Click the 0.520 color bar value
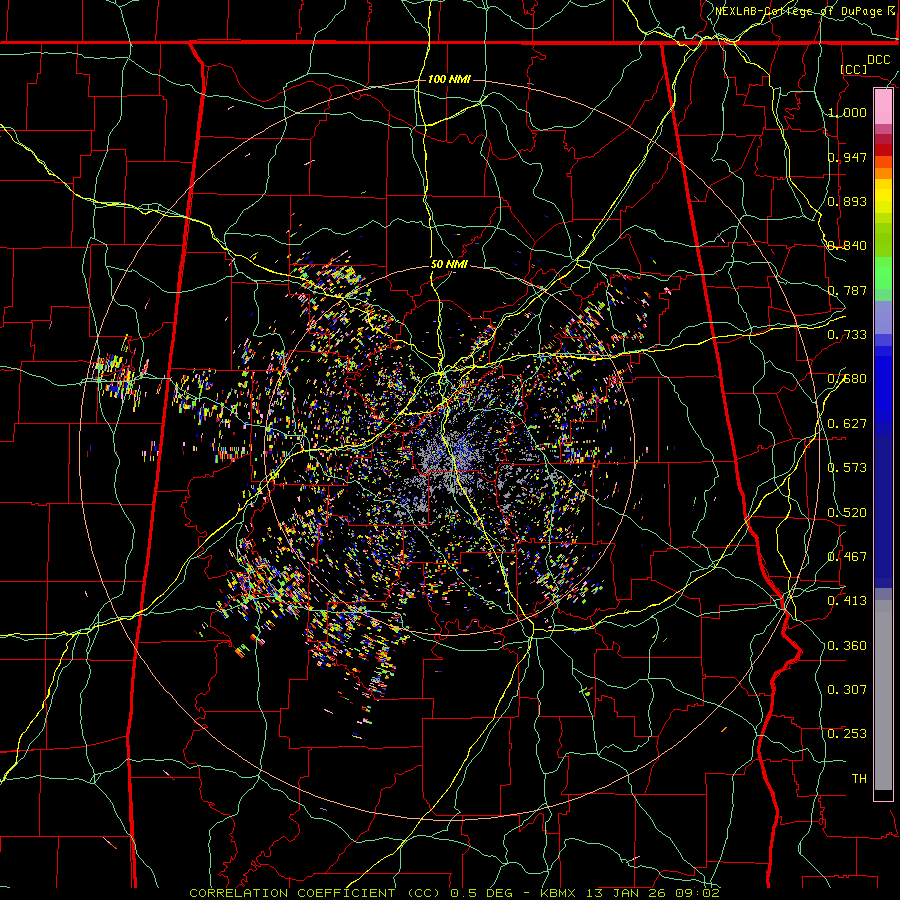 (847, 513)
